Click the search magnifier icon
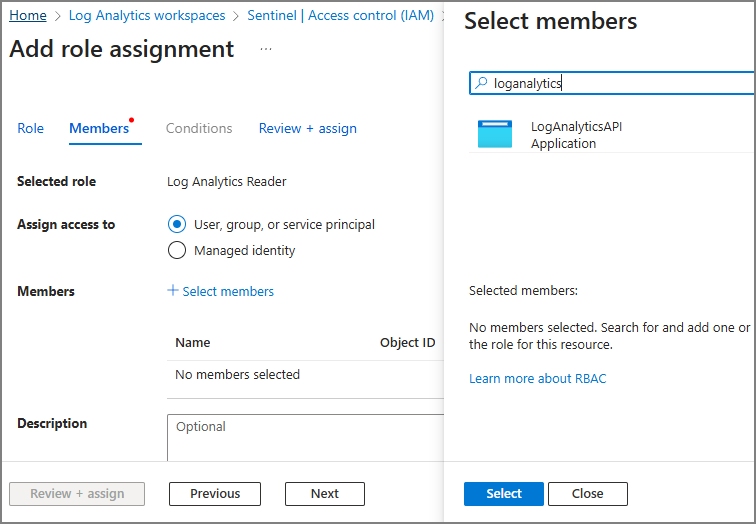The width and height of the screenshot is (756, 524). coord(481,83)
